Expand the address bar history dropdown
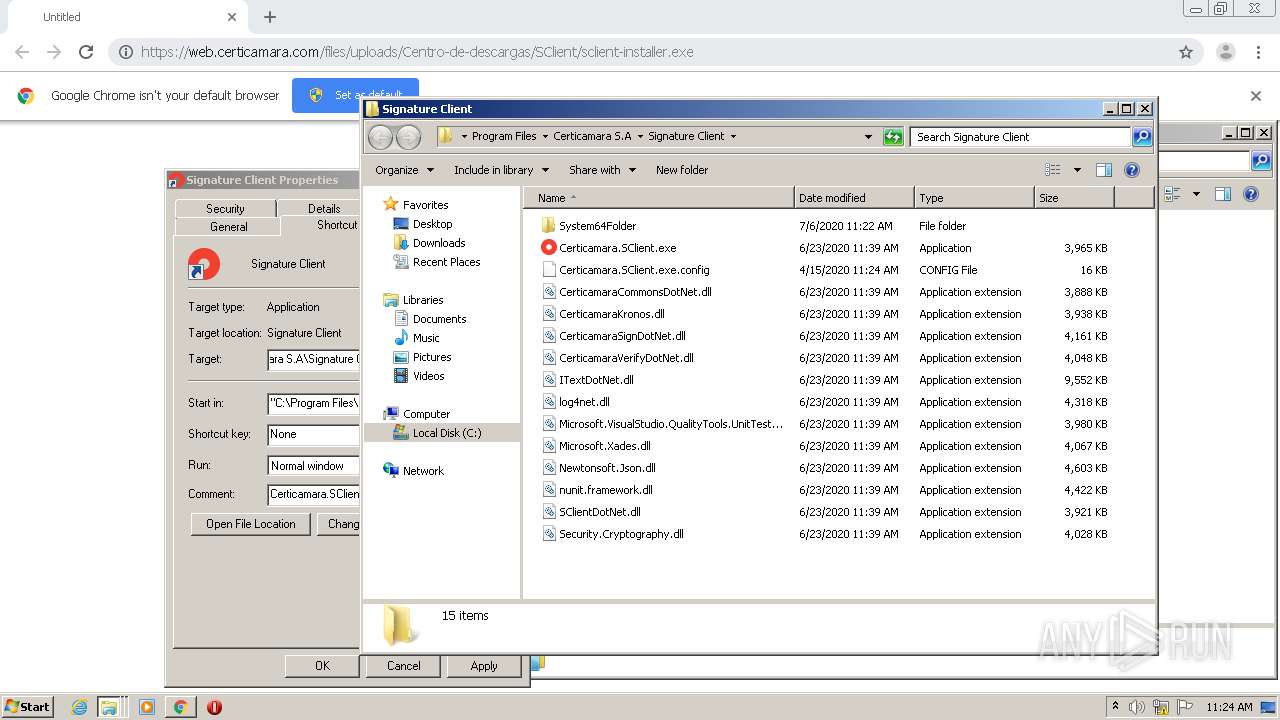 [868, 137]
